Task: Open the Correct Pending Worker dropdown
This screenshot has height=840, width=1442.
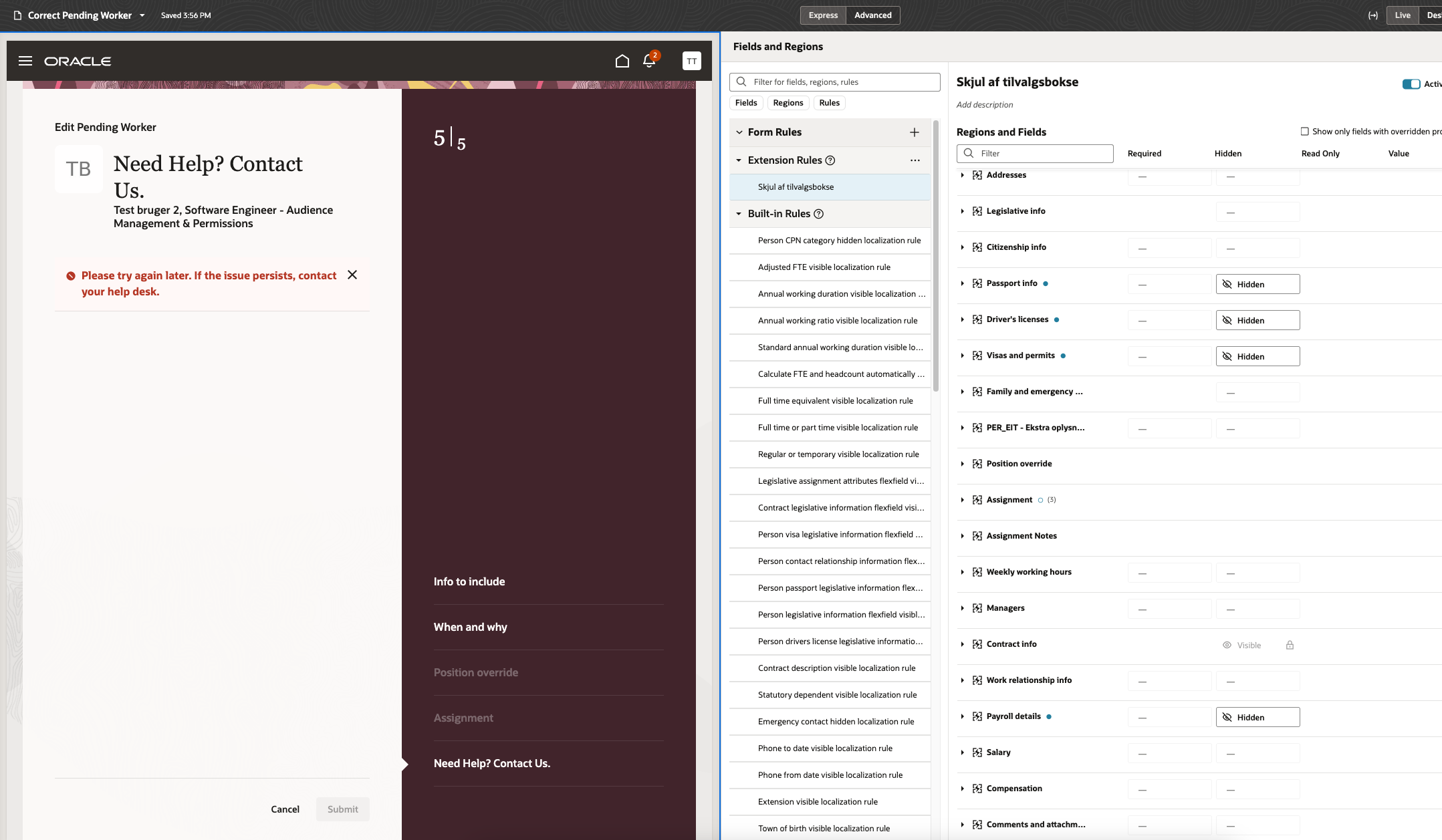Action: click(142, 15)
